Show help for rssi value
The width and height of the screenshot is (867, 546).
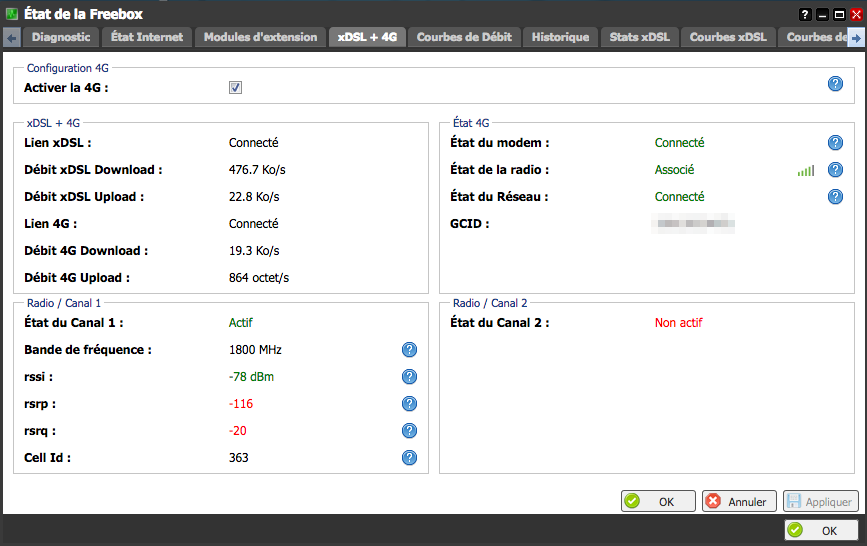[x=409, y=377]
